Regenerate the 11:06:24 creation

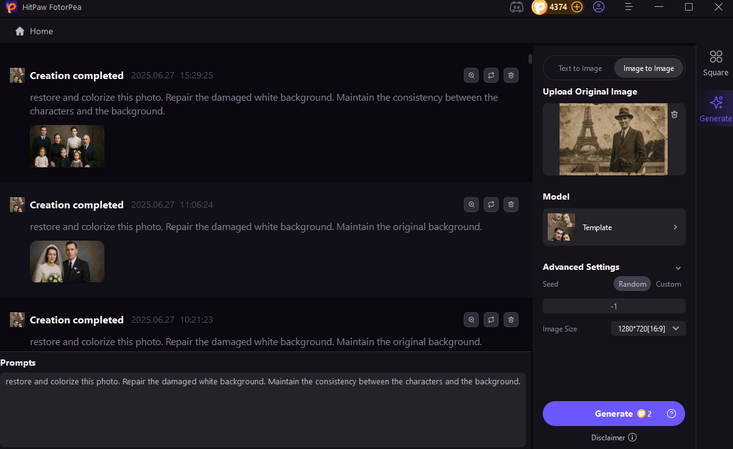(x=491, y=205)
